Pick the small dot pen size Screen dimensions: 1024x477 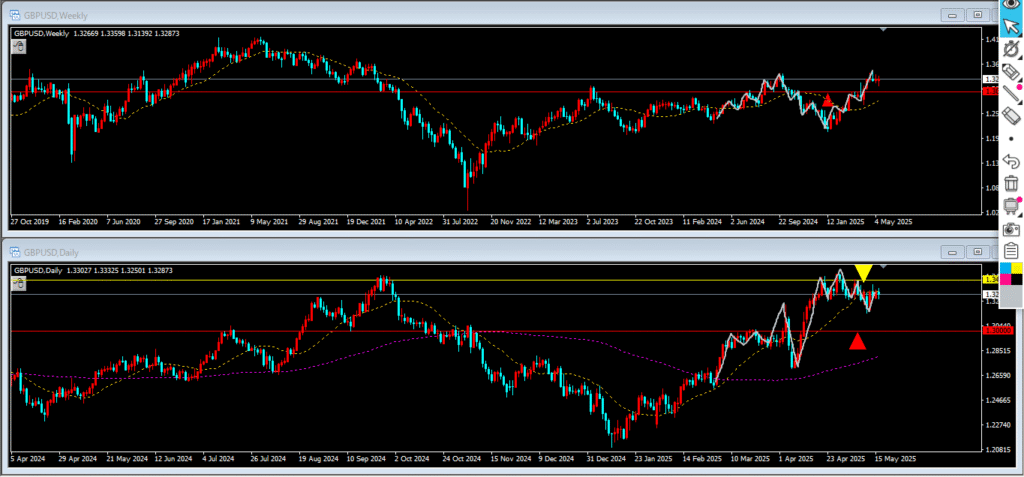click(x=1010, y=139)
